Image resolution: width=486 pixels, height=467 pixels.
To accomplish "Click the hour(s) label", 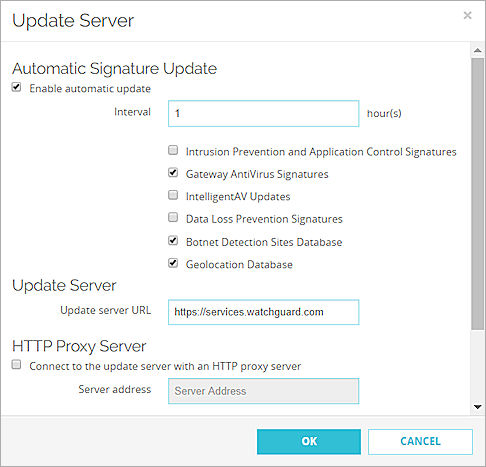I will click(384, 114).
